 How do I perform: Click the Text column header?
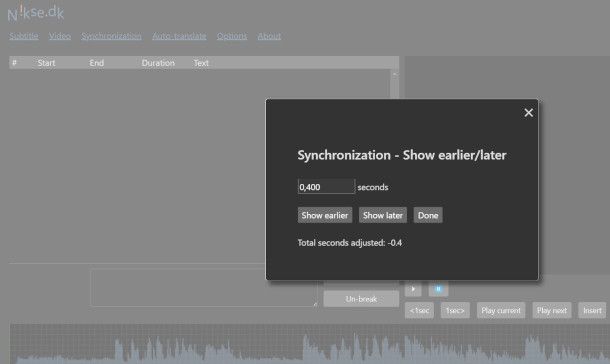(201, 63)
